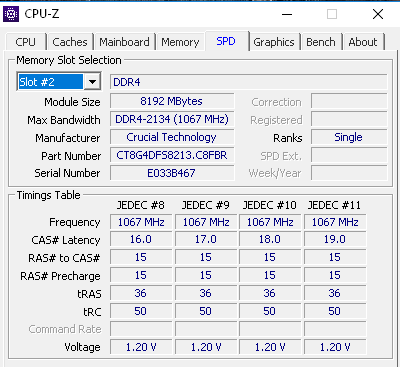Click the Module Size label

tap(72, 102)
